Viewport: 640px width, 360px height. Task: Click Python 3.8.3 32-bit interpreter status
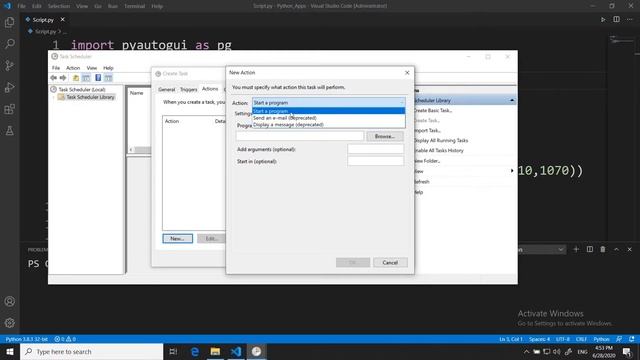(27, 339)
